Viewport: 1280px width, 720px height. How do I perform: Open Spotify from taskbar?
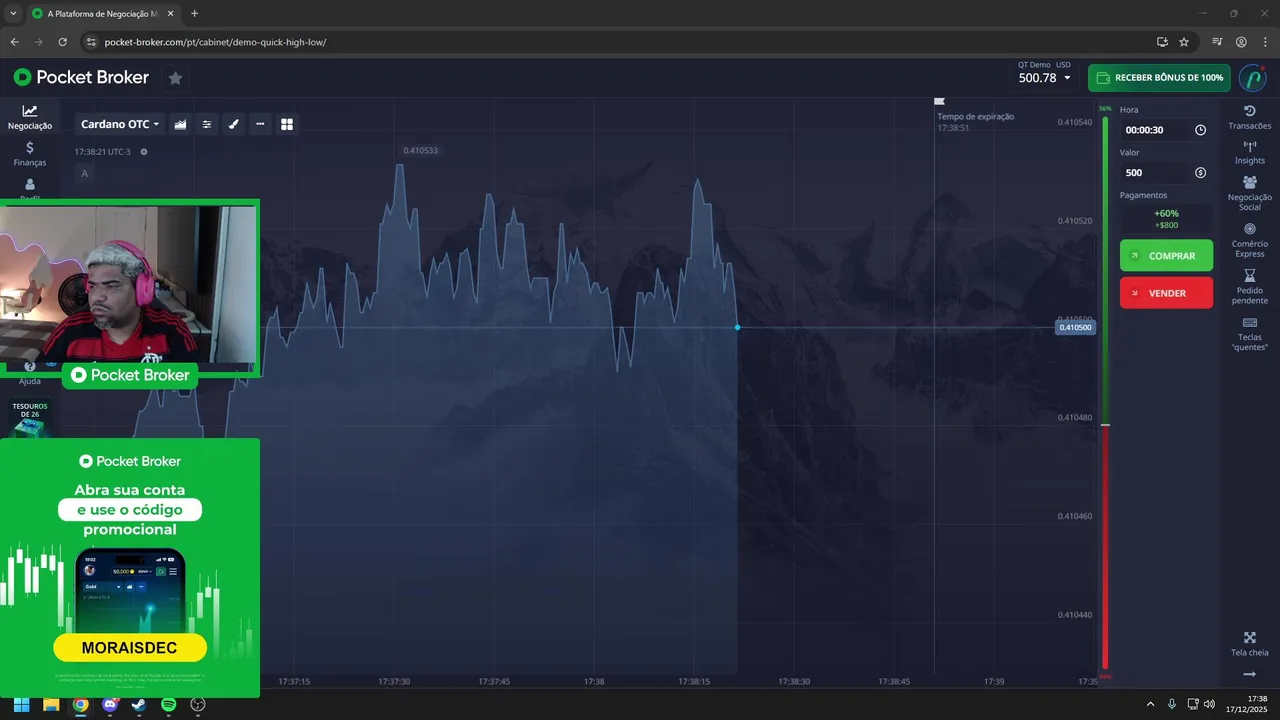pos(168,705)
